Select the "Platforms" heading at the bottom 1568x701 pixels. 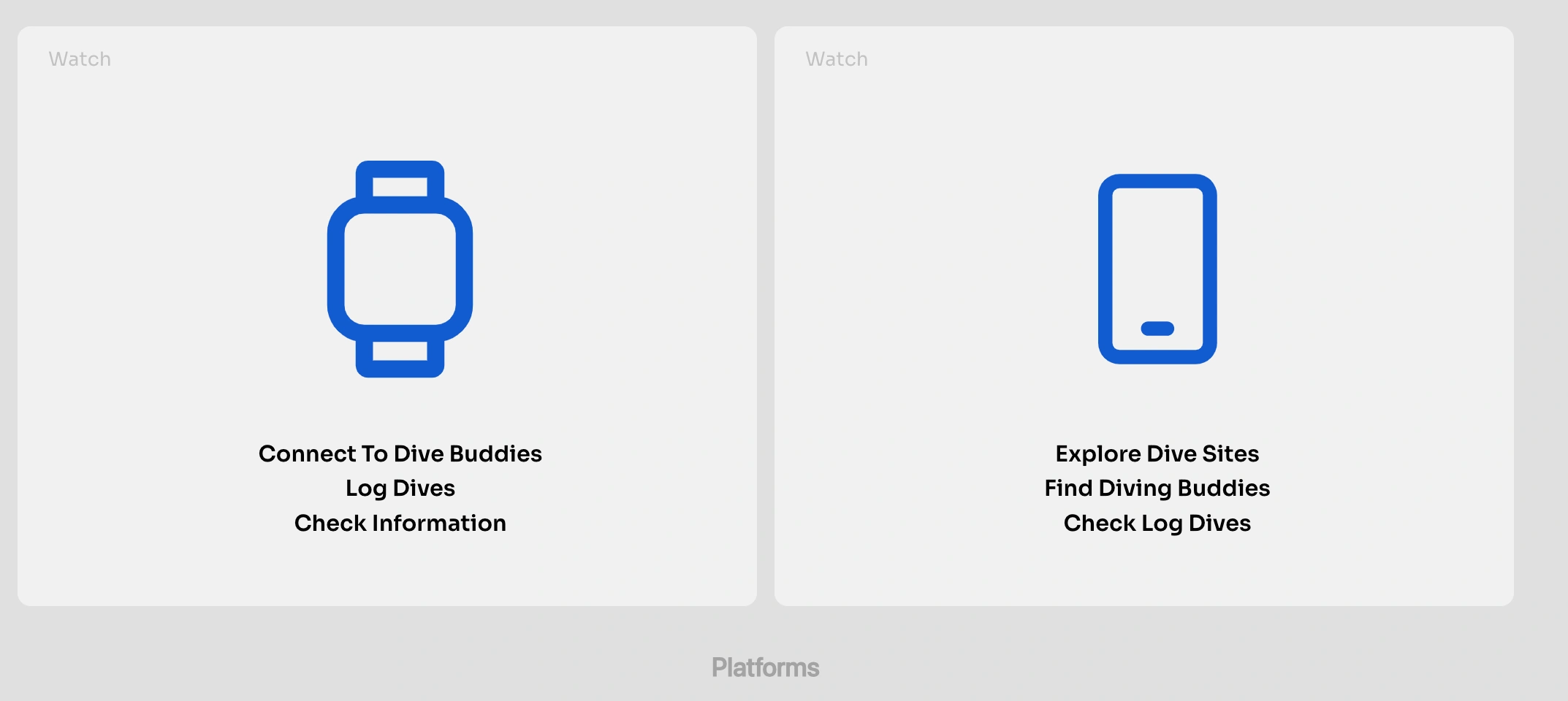(765, 667)
